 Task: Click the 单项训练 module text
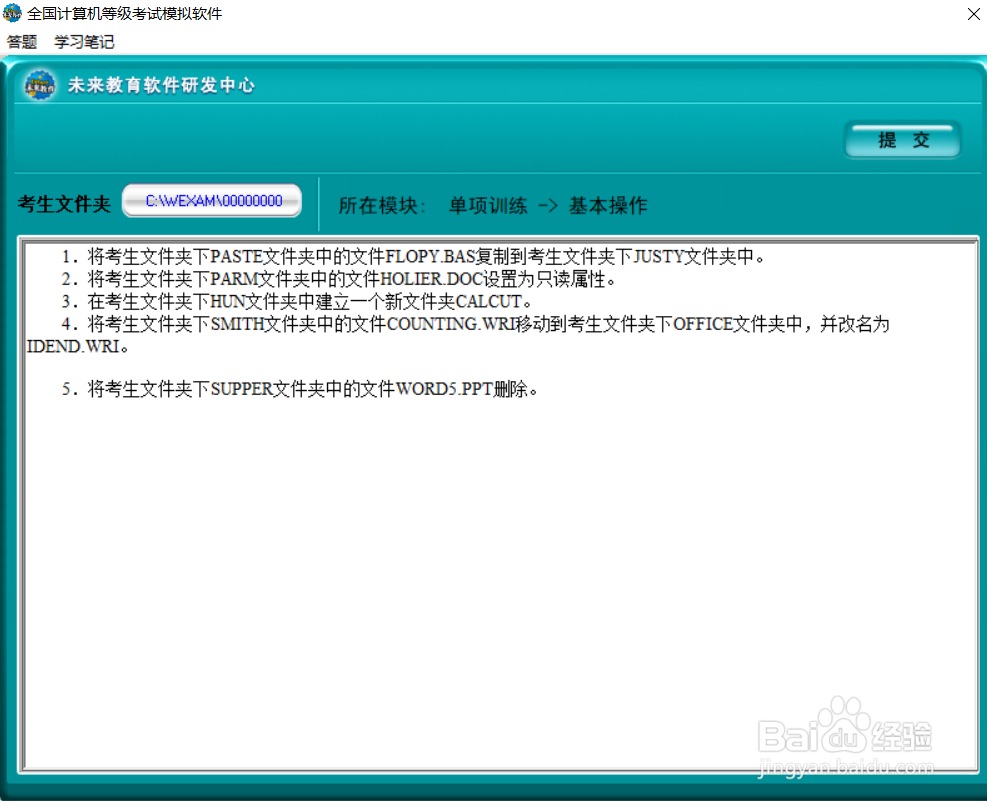pos(488,206)
